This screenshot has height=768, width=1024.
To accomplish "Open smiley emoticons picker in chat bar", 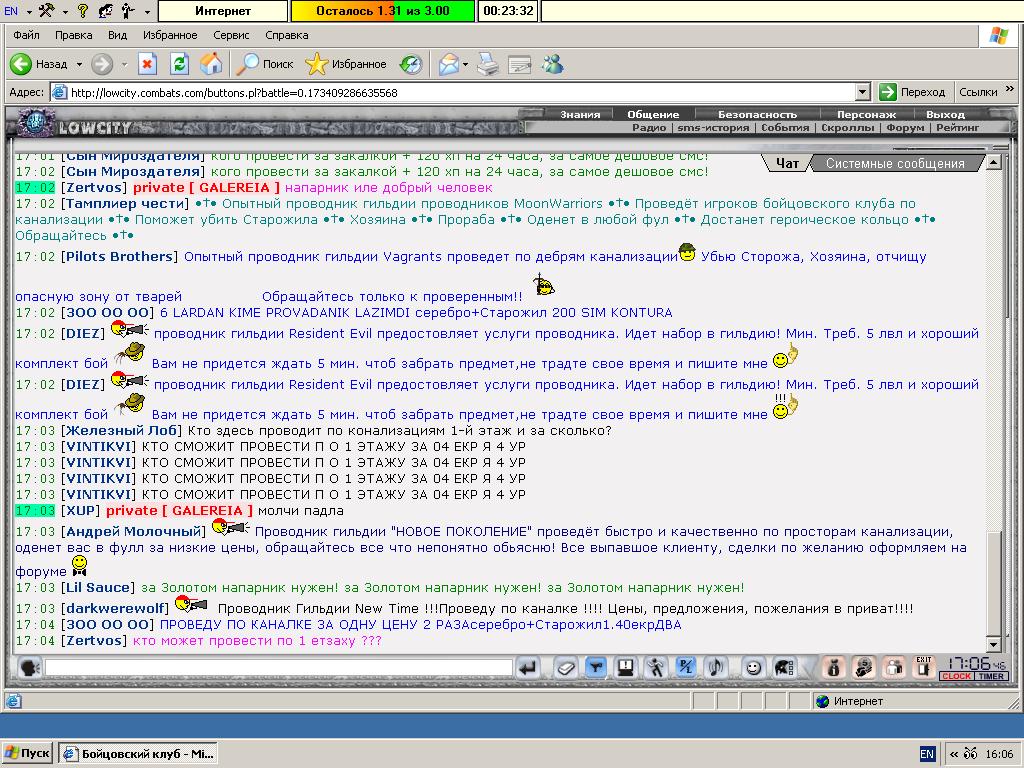I will tap(753, 667).
